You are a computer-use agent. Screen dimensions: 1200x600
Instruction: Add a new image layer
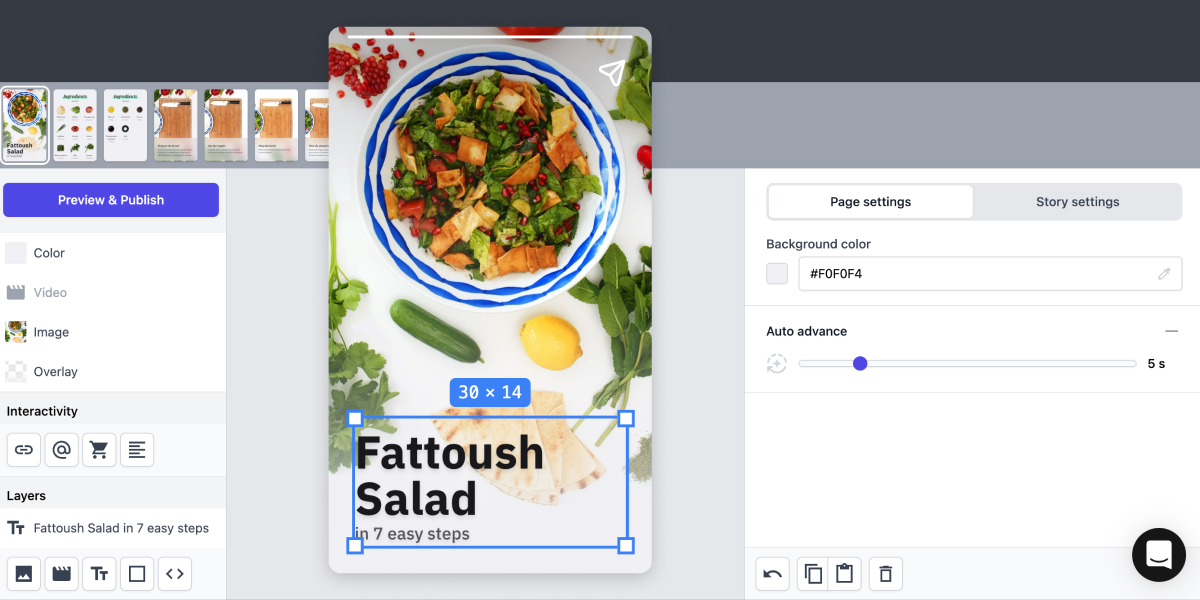pyautogui.click(x=23, y=573)
